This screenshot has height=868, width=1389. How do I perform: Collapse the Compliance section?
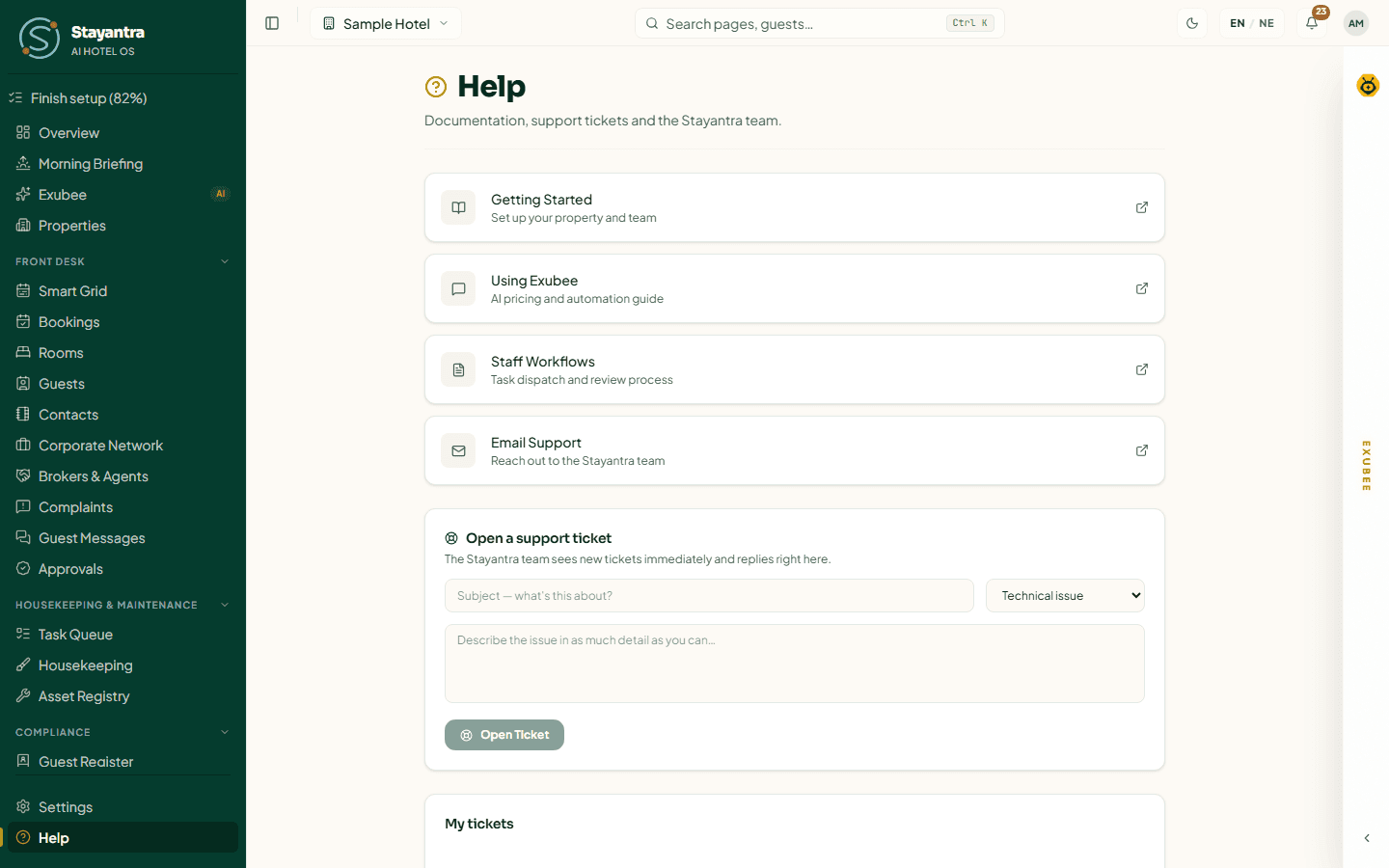point(123,732)
